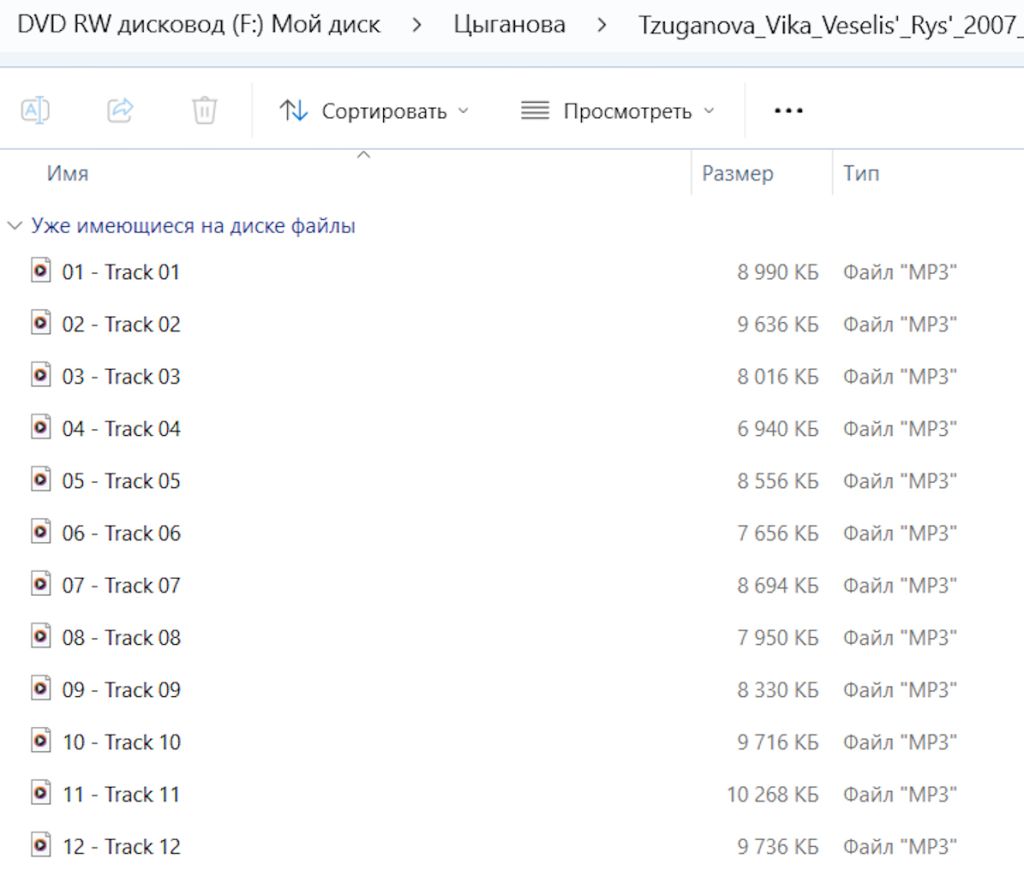This screenshot has height=888, width=1024.
Task: Select the file name '05 - Track 05'
Action: pos(121,481)
